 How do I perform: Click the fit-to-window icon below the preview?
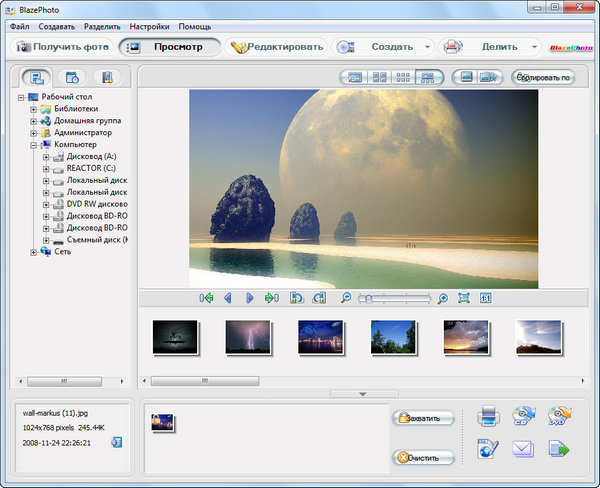tap(464, 298)
